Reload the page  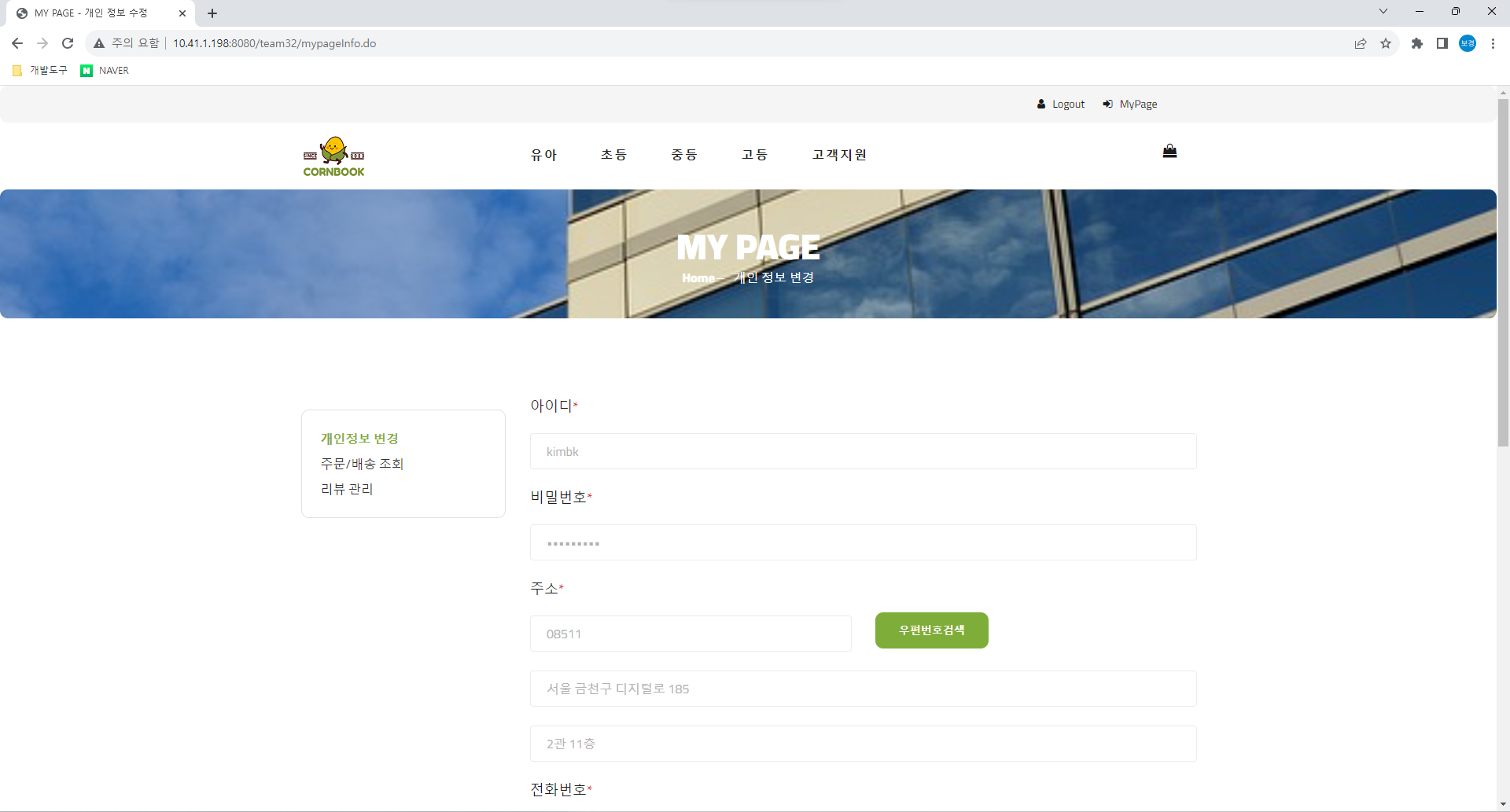[x=68, y=43]
